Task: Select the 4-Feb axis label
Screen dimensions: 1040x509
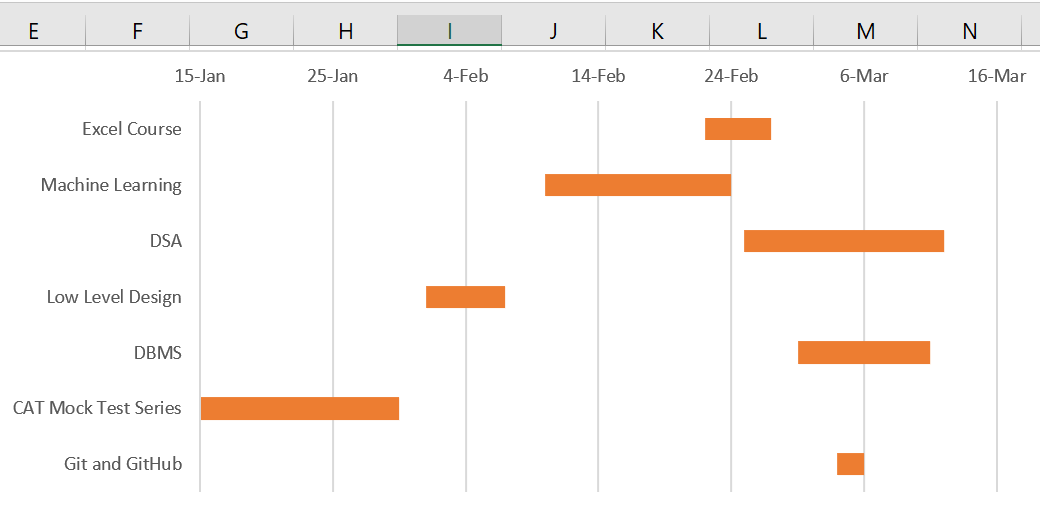Action: (466, 76)
